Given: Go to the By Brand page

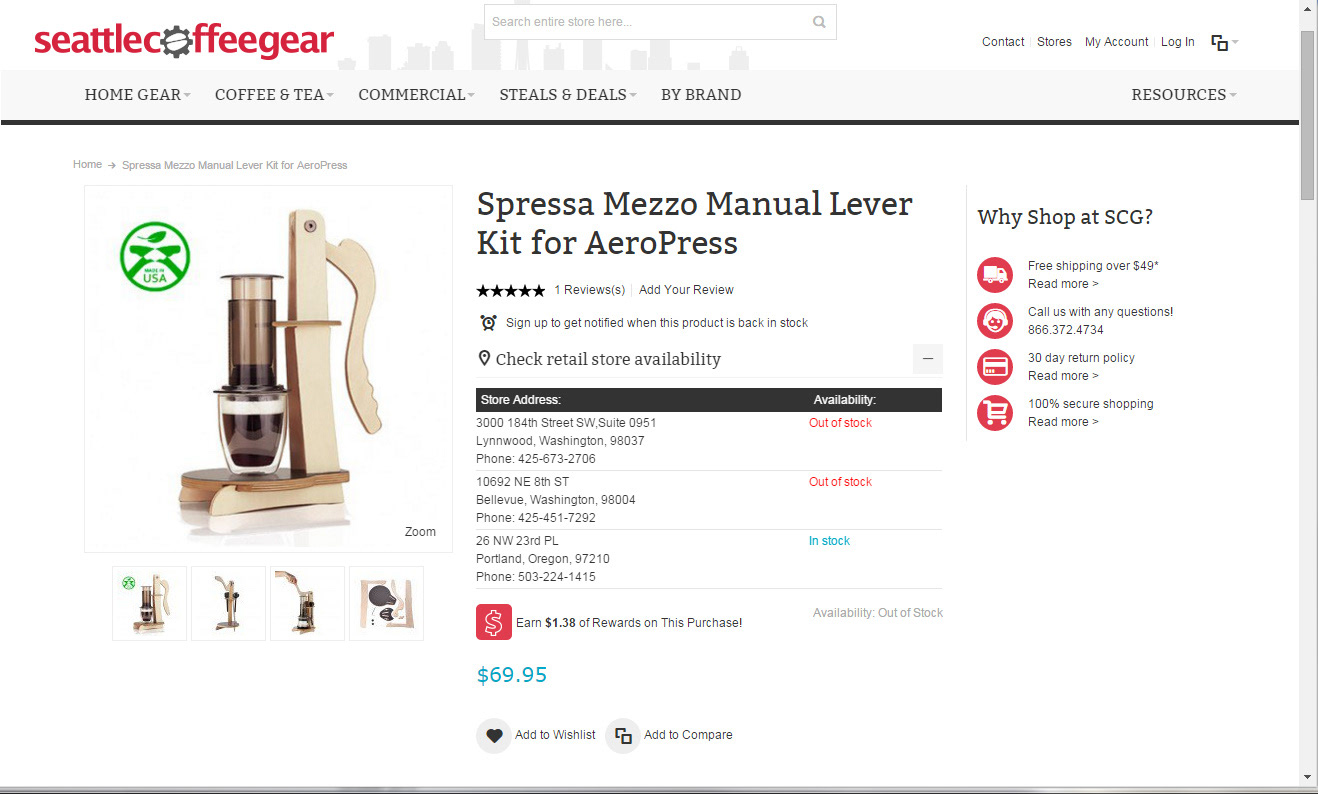Looking at the screenshot, I should click(x=701, y=95).
